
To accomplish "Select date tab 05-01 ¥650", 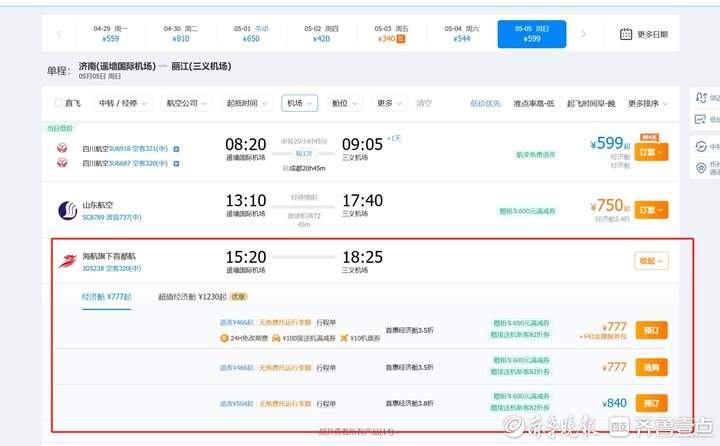I will 251,34.
